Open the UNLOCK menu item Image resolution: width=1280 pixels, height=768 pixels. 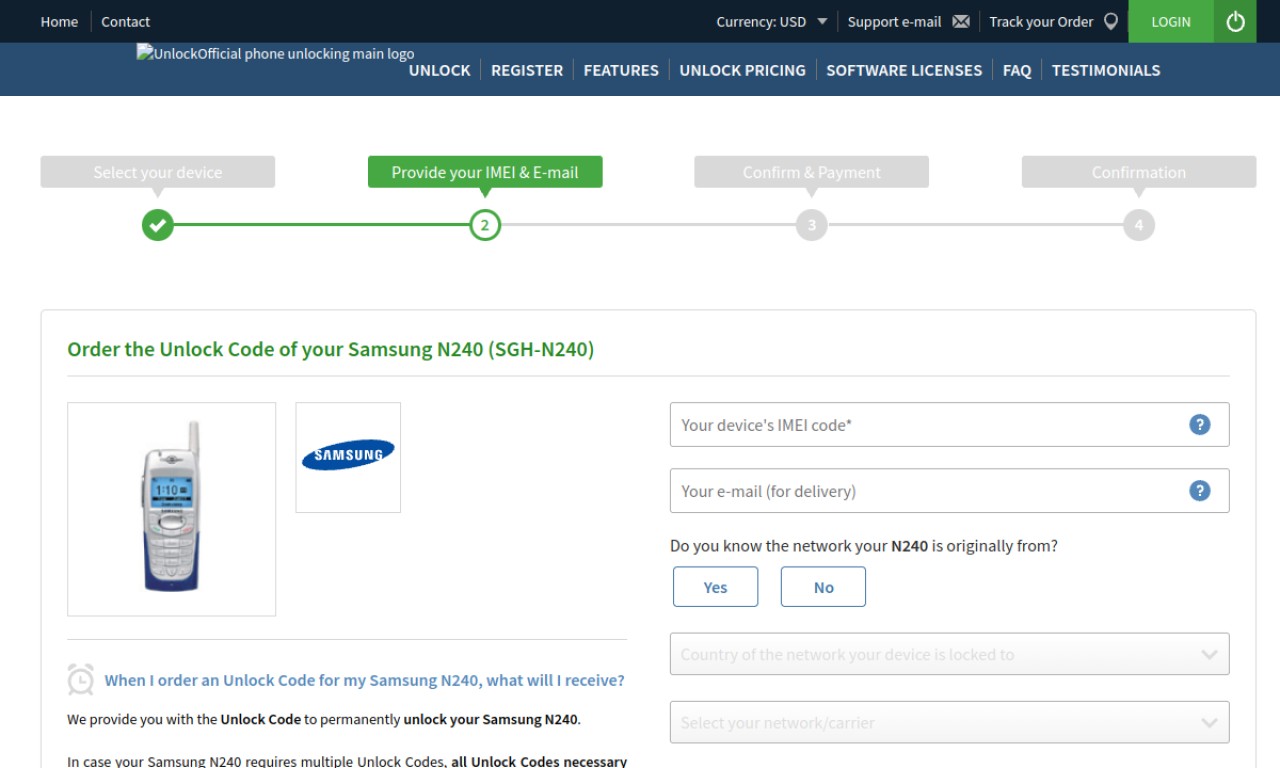439,70
